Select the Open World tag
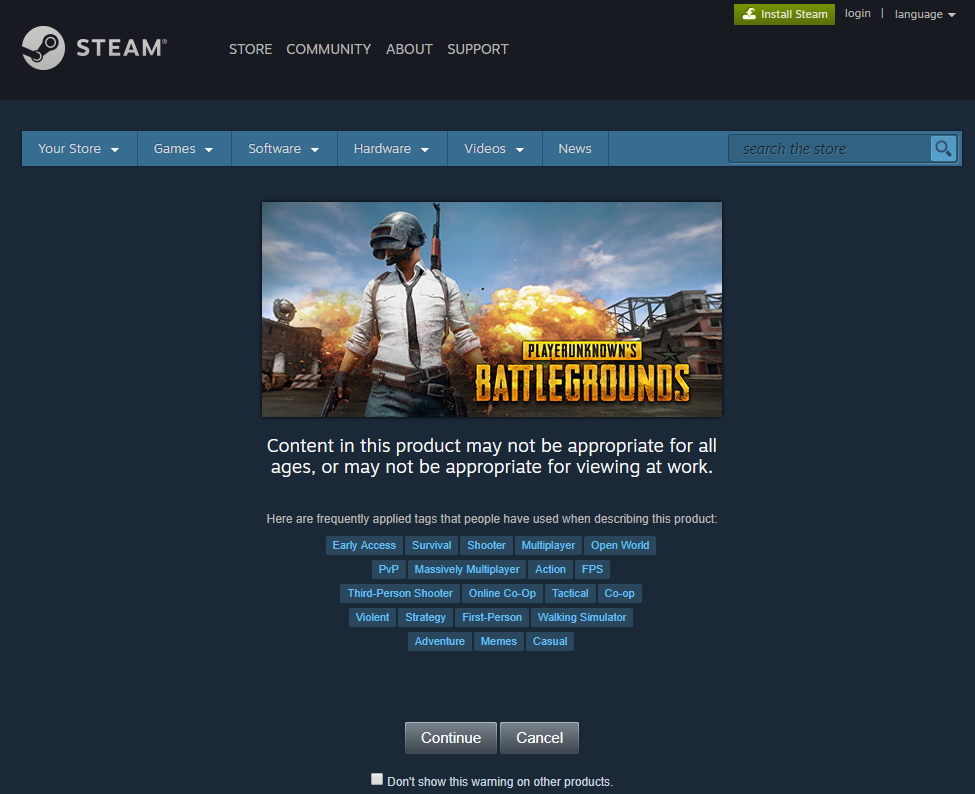975x794 pixels. [620, 545]
